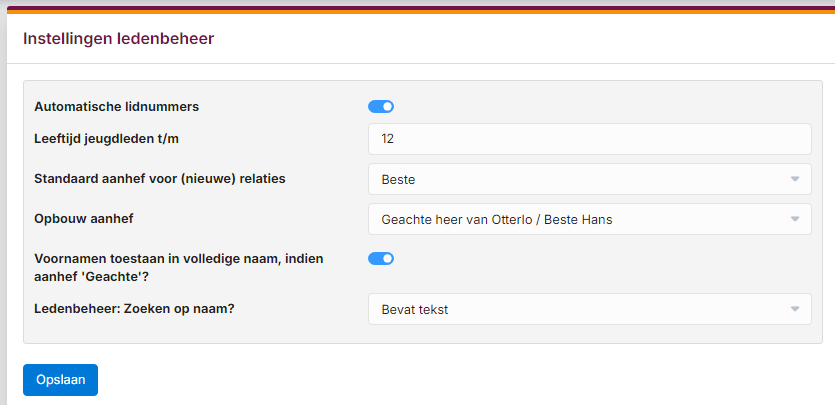
Task: Click the value 12 in the age field
Action: point(387,139)
